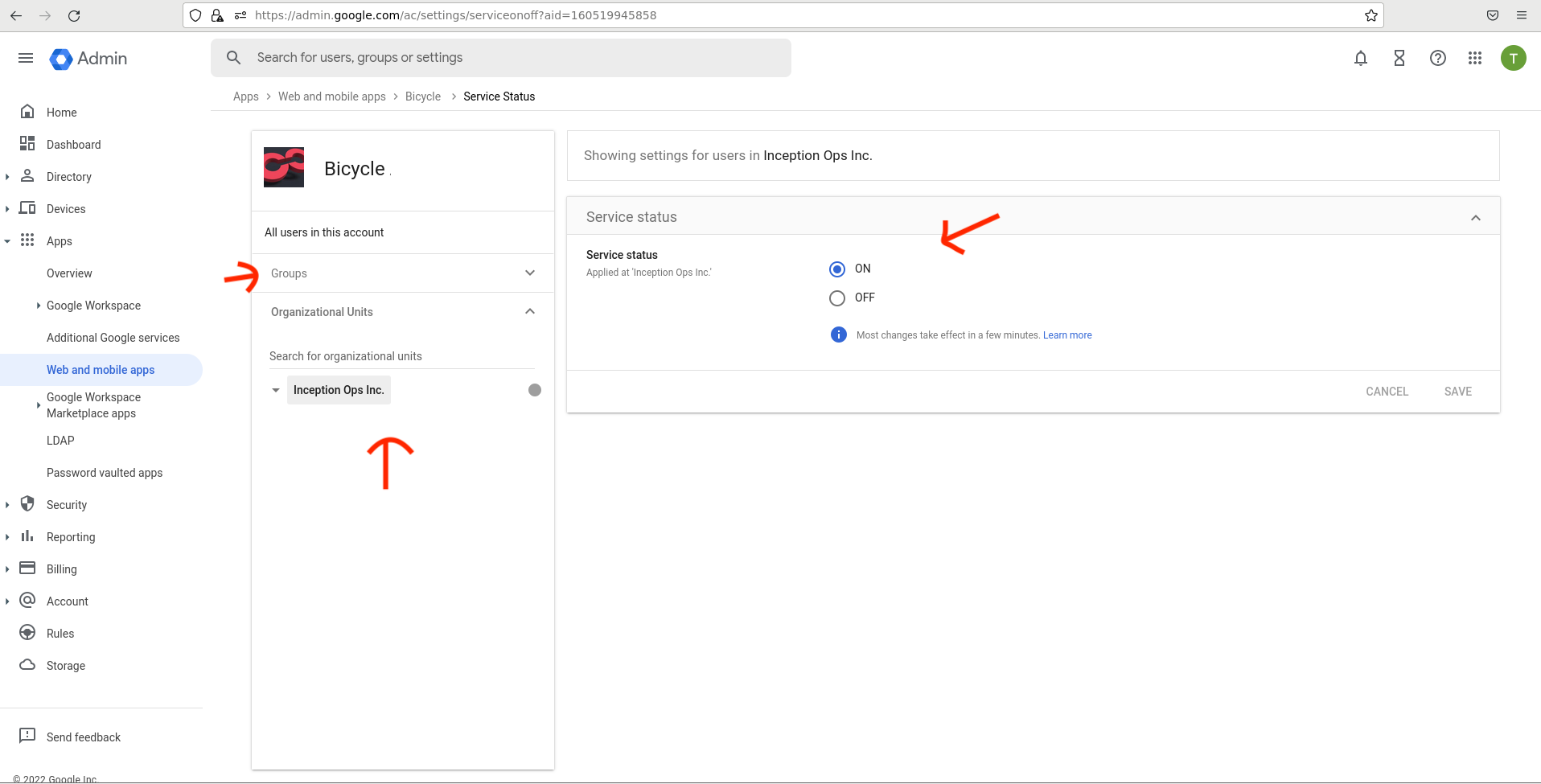The image size is (1541, 784).
Task: Click the Dashboard icon in sidebar
Action: pos(27,144)
